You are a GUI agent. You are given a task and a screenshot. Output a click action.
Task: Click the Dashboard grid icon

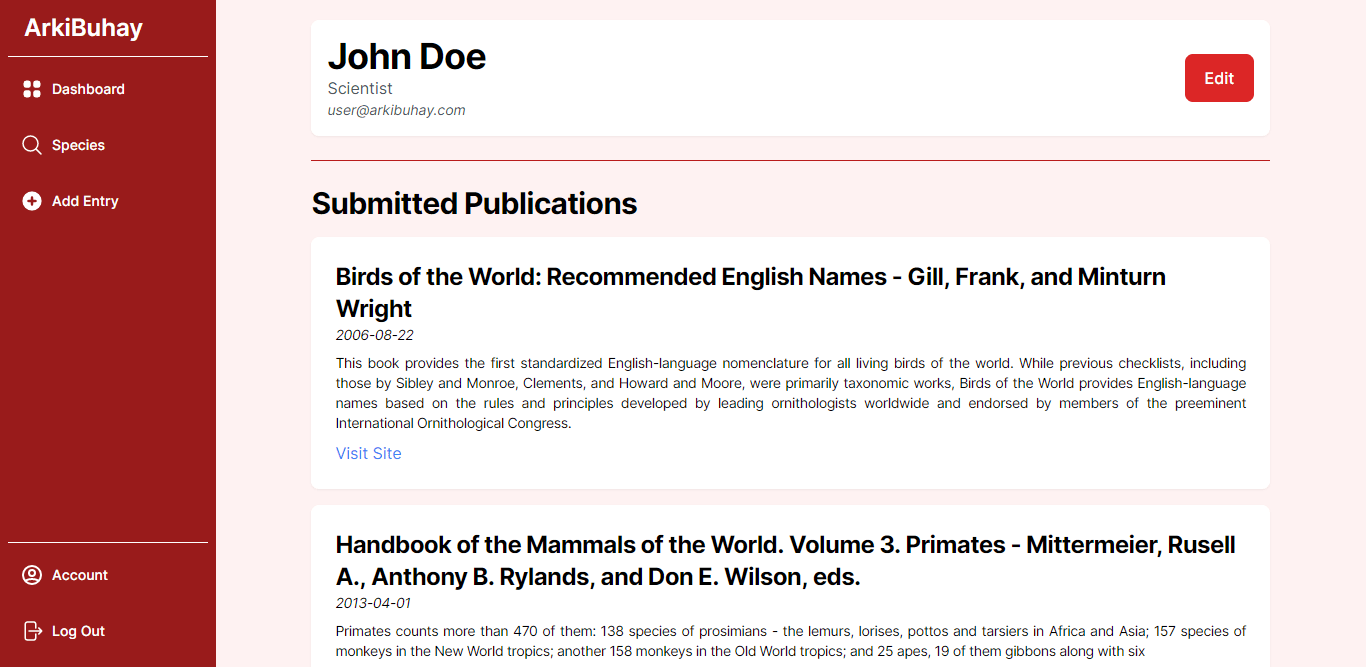pyautogui.click(x=32, y=89)
